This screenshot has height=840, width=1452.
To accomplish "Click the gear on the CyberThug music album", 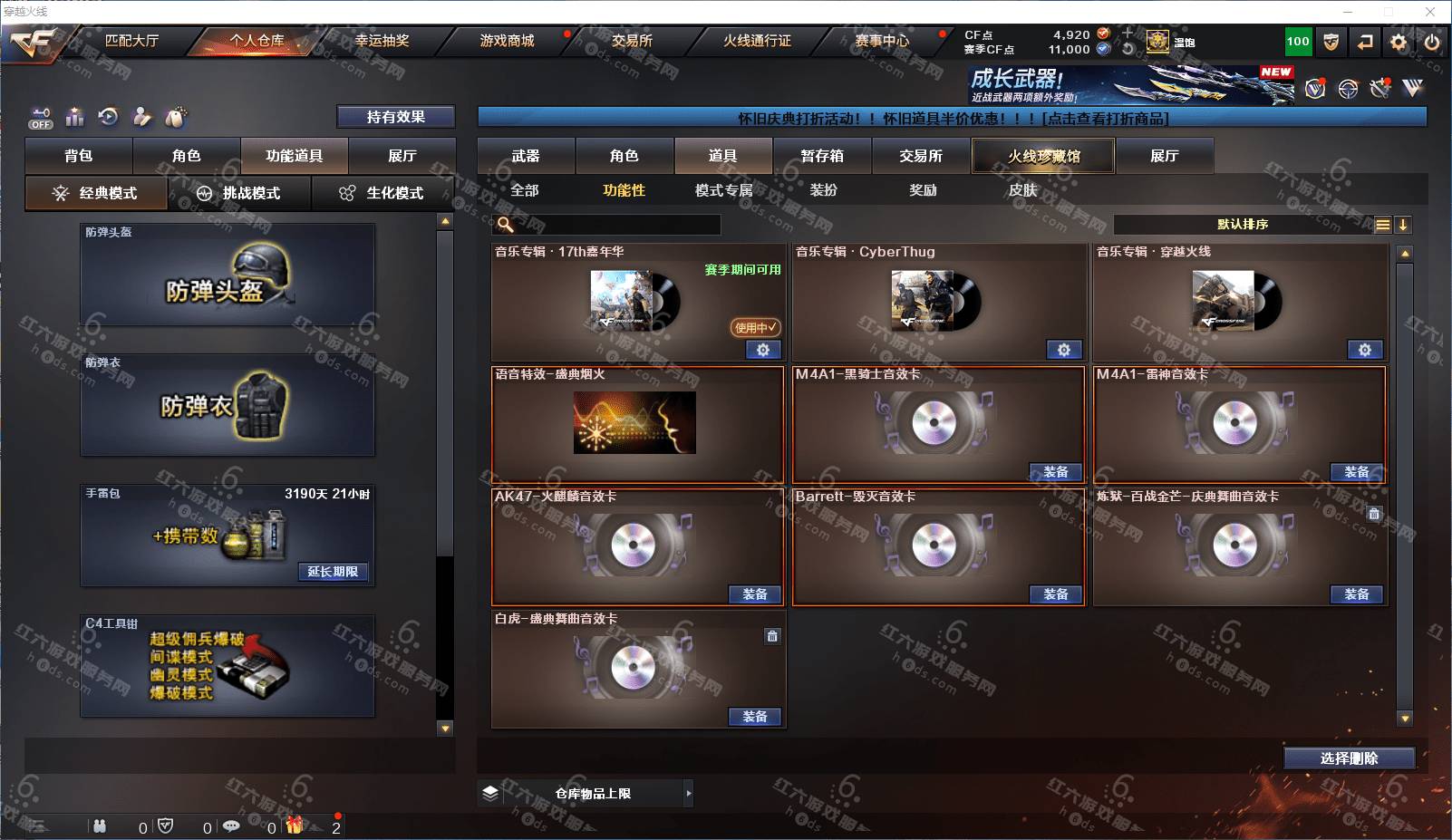I will pyautogui.click(x=1064, y=350).
